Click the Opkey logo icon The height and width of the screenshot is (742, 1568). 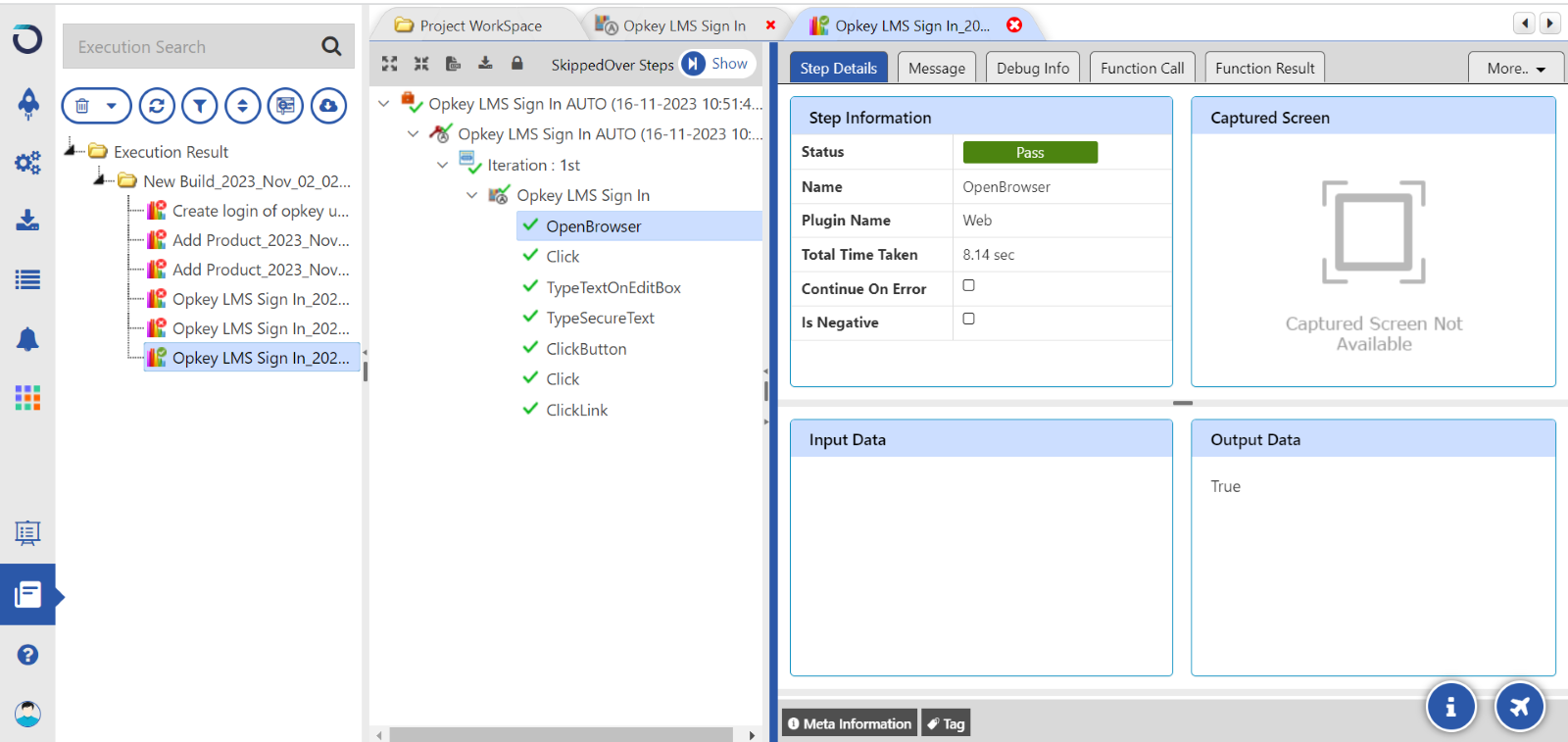pyautogui.click(x=27, y=39)
